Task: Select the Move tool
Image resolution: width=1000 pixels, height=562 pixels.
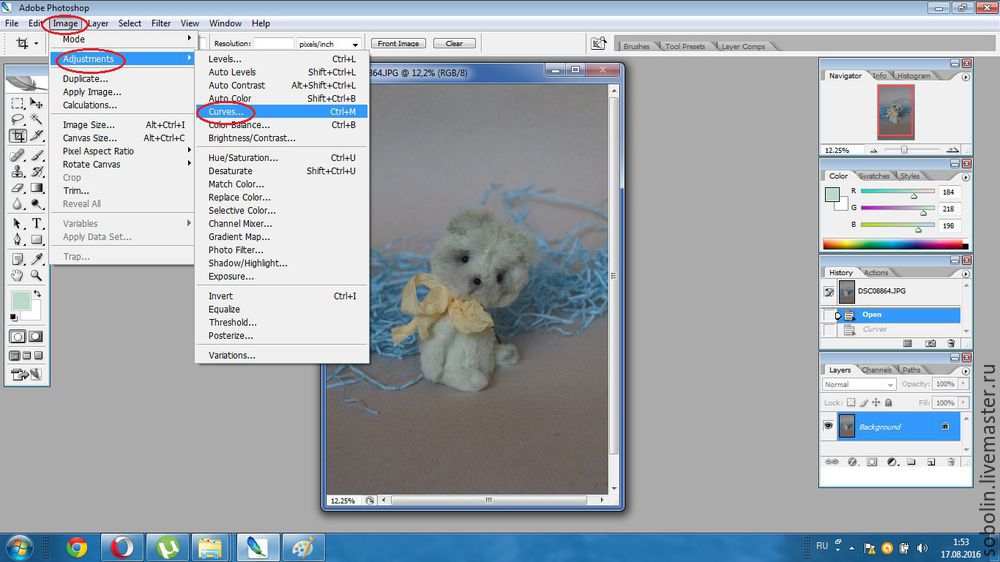Action: click(37, 103)
